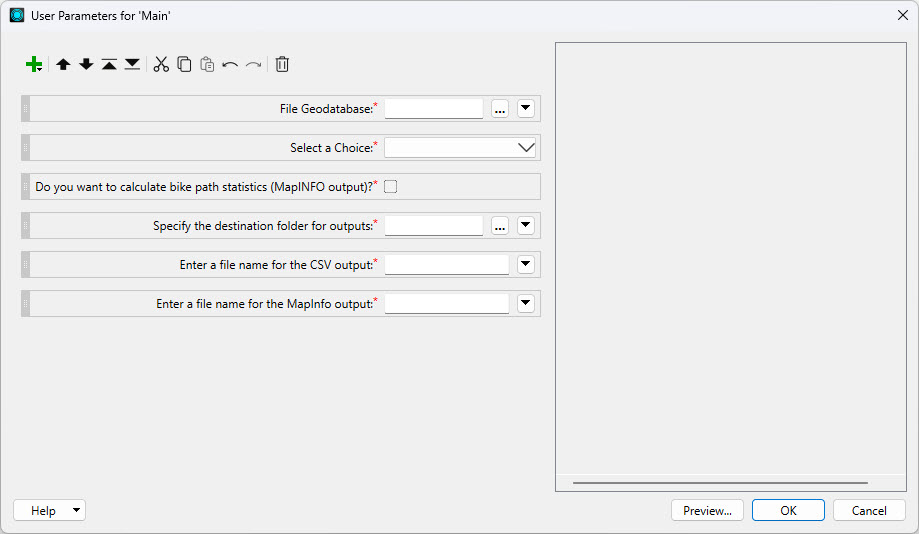Click the CSV output file name field

[x=447, y=264]
